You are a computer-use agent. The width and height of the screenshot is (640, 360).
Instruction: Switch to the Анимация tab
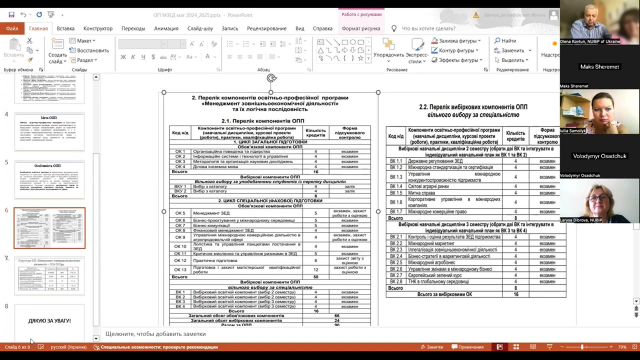click(x=166, y=29)
